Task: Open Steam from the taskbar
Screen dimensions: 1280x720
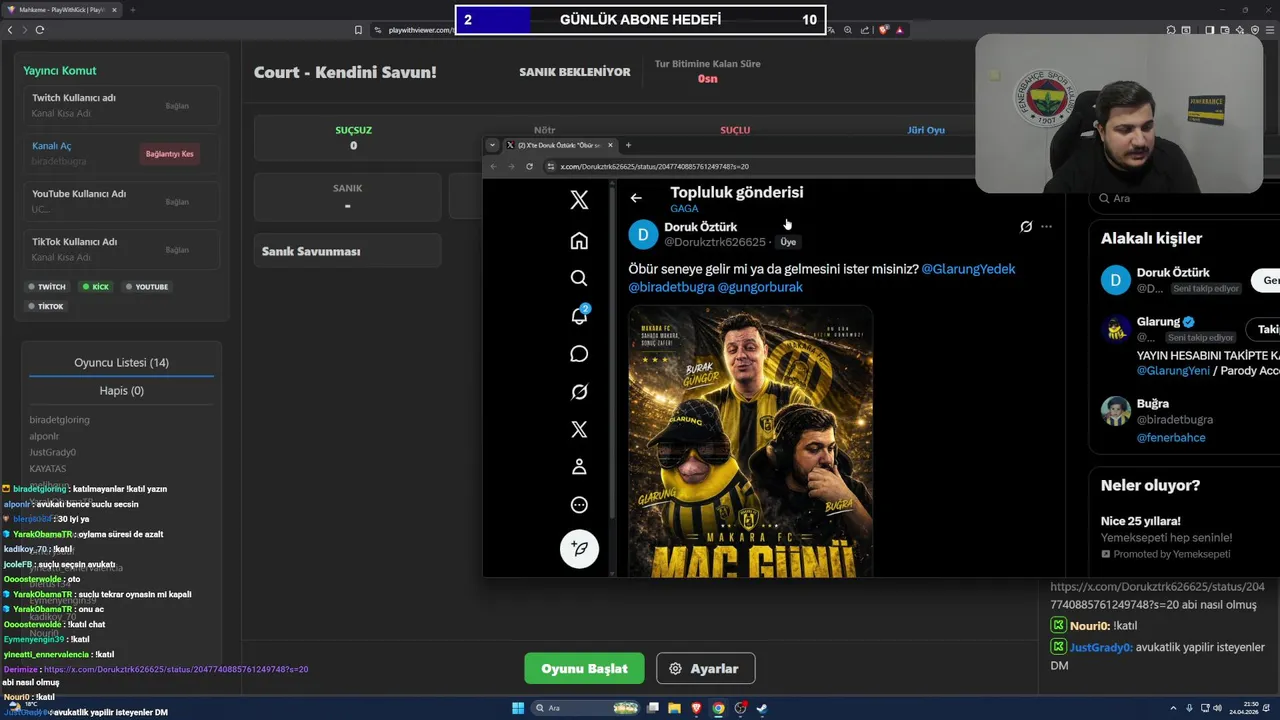Action: [x=761, y=708]
